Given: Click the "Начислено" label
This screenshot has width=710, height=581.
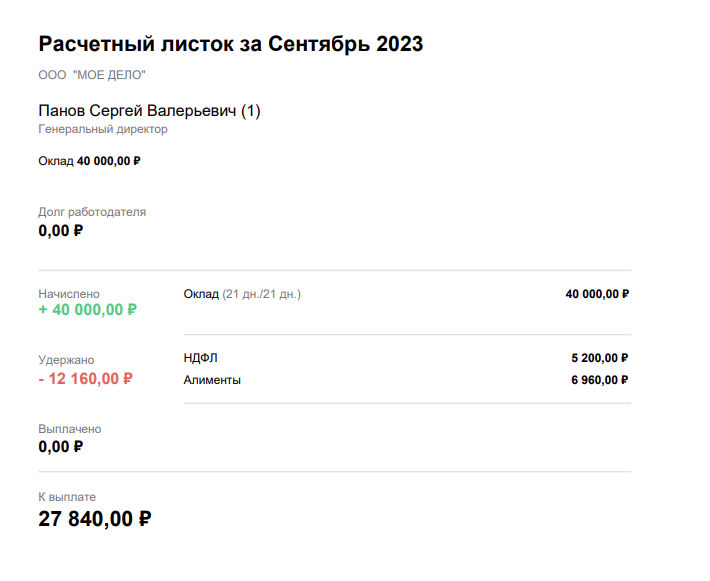Looking at the screenshot, I should tap(69, 294).
